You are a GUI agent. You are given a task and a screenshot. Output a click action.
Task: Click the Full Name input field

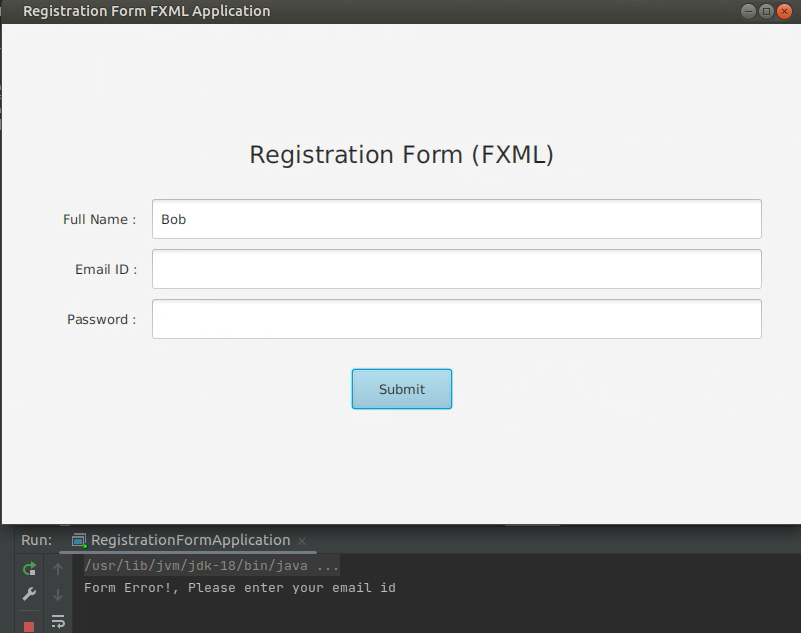point(455,218)
